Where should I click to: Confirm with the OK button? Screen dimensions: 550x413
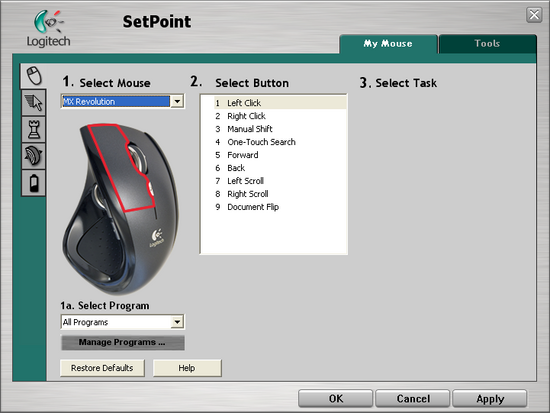pos(335,399)
